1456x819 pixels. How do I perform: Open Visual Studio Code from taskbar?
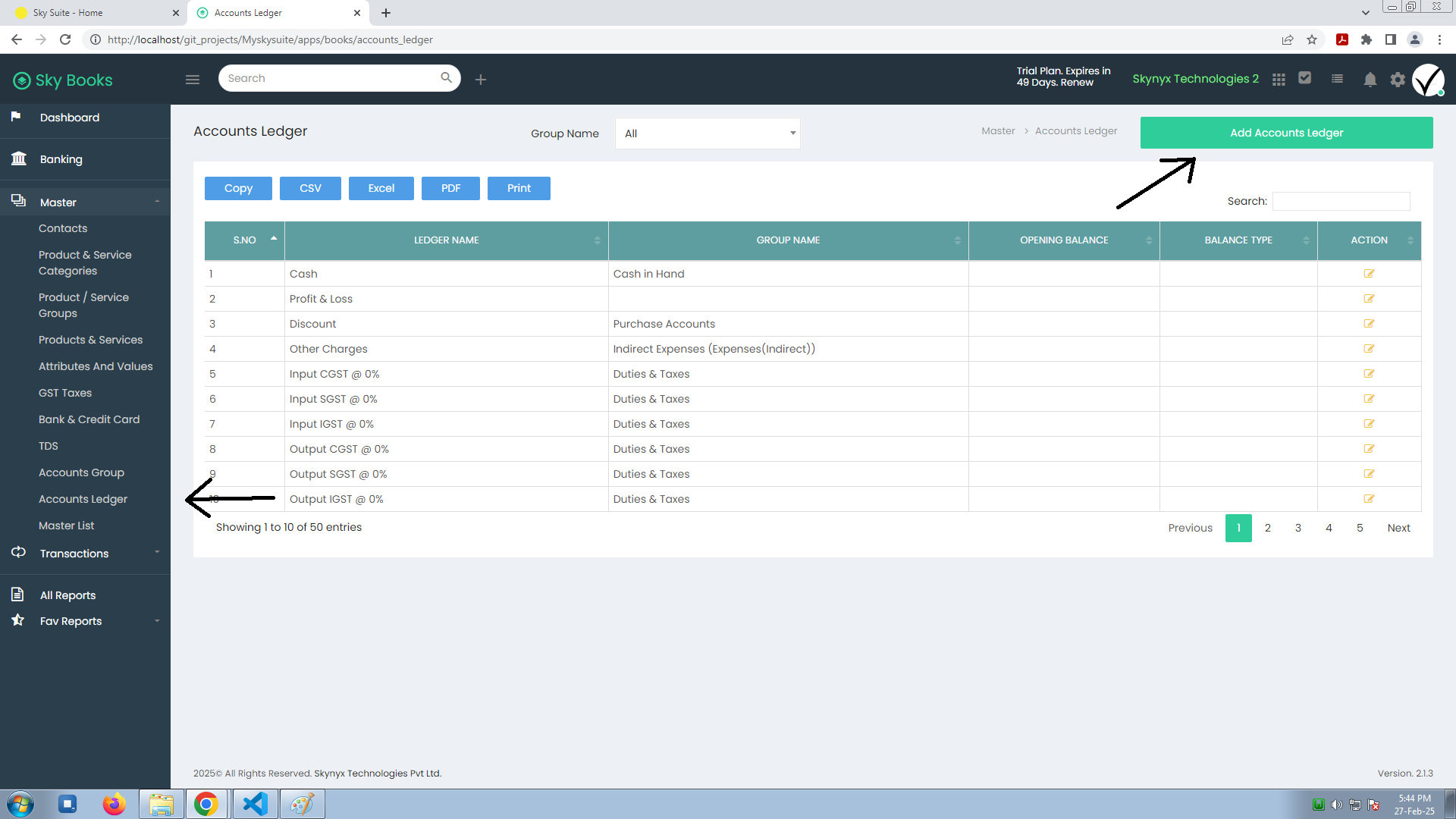(x=256, y=804)
